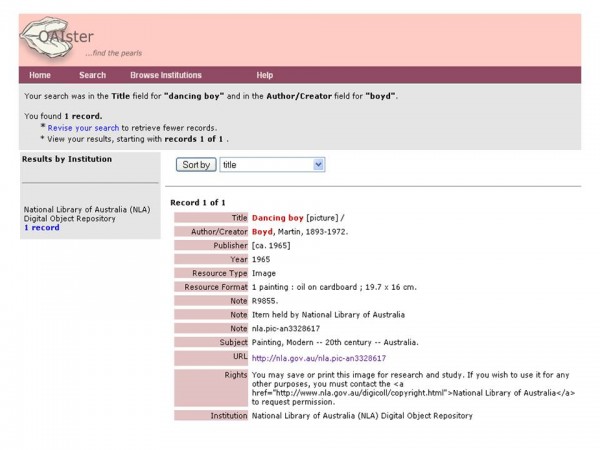The width and height of the screenshot is (600, 450).
Task: Expand the sort order dropdown showing 'title'
Action: click(272, 165)
